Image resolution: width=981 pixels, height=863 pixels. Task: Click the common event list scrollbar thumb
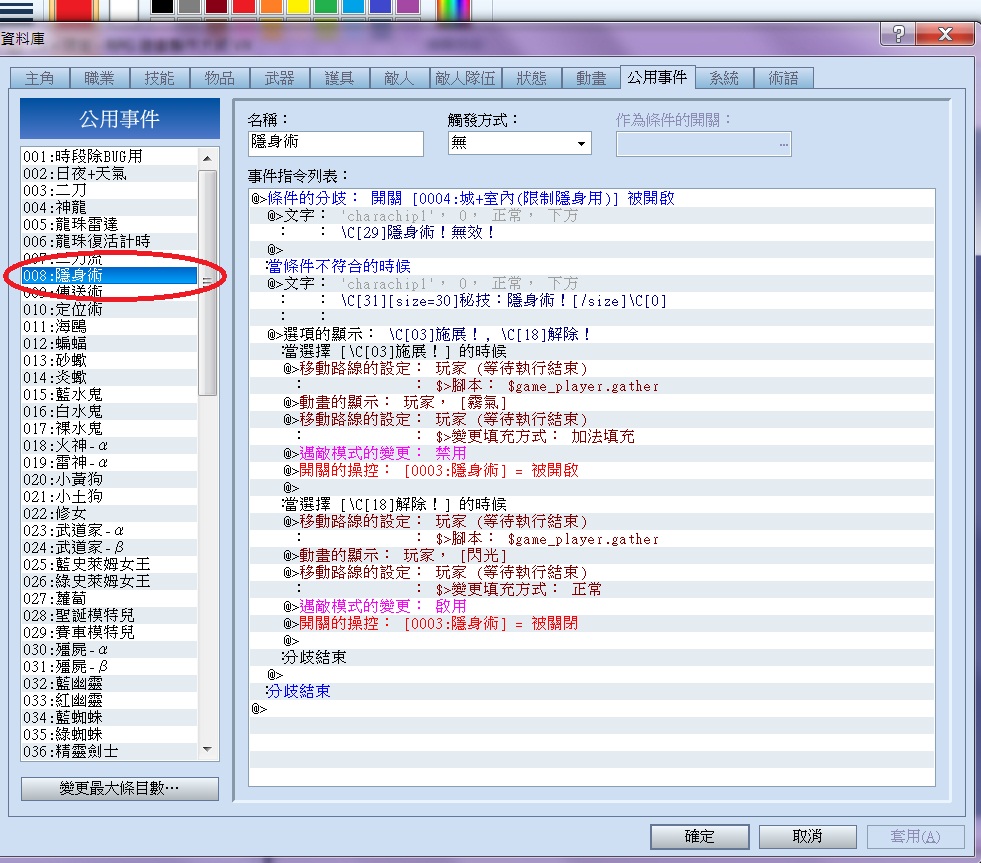coord(208,282)
